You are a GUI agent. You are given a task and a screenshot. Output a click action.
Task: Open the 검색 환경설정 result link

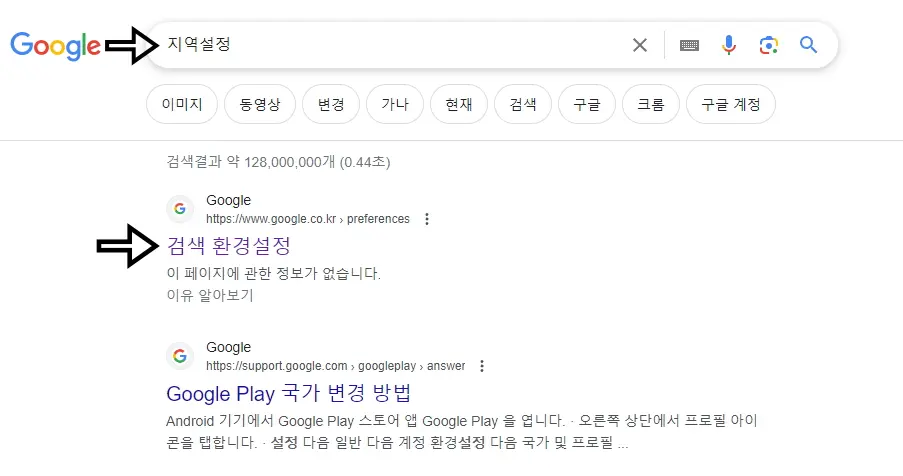pyautogui.click(x=228, y=245)
